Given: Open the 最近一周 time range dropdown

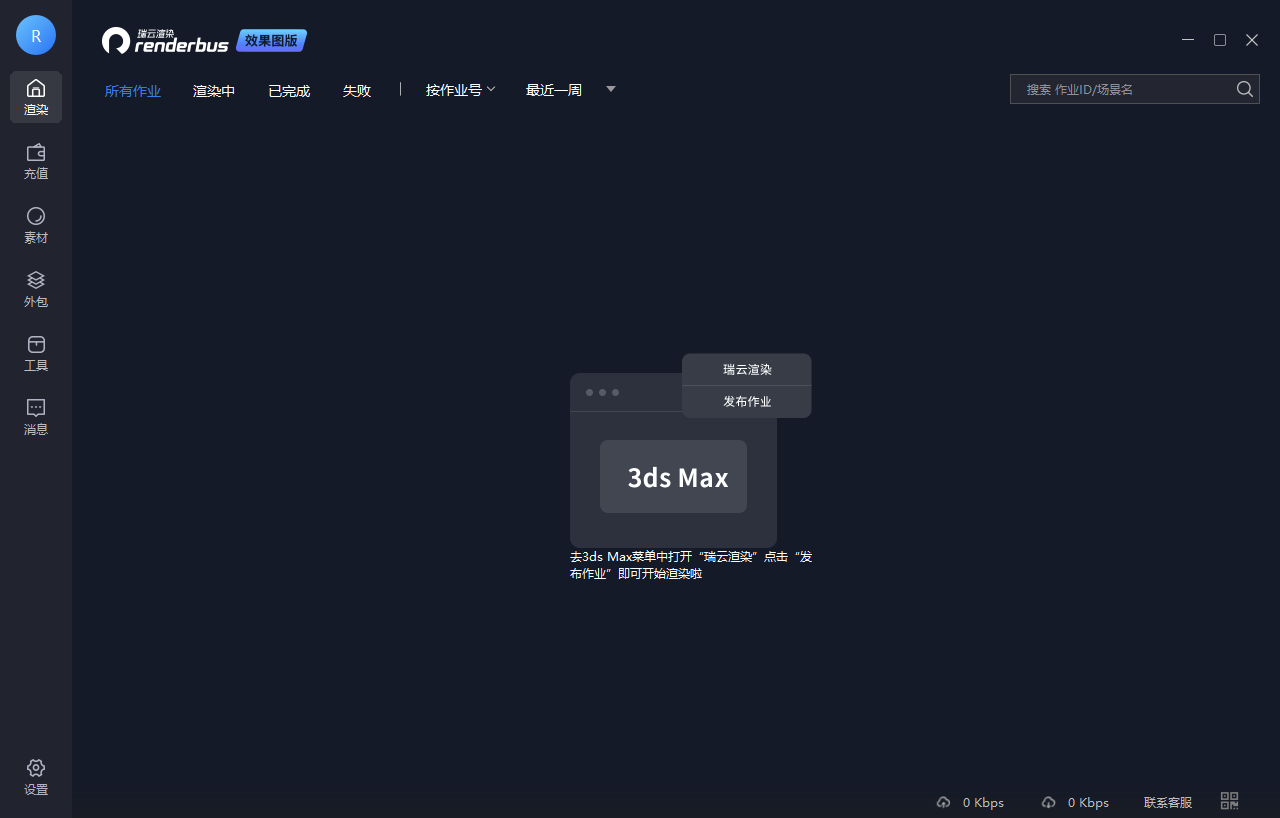Looking at the screenshot, I should 554,90.
